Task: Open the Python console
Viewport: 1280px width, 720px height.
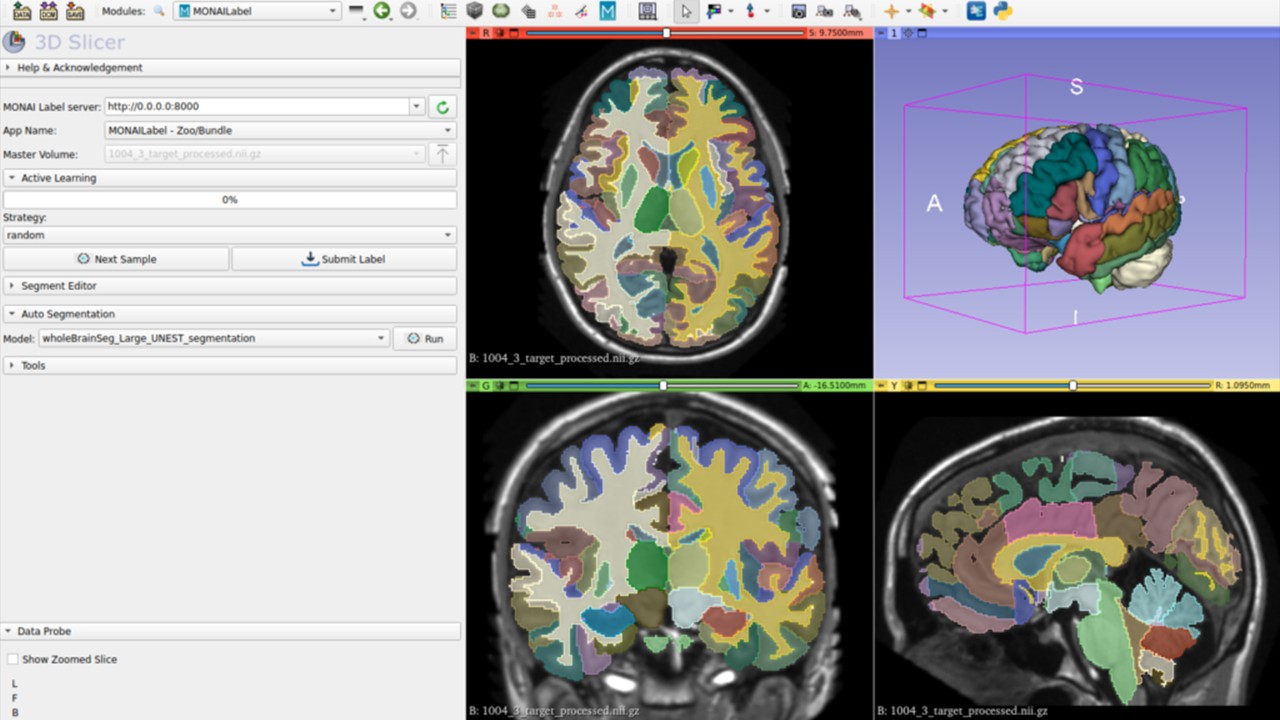Action: coord(1003,11)
